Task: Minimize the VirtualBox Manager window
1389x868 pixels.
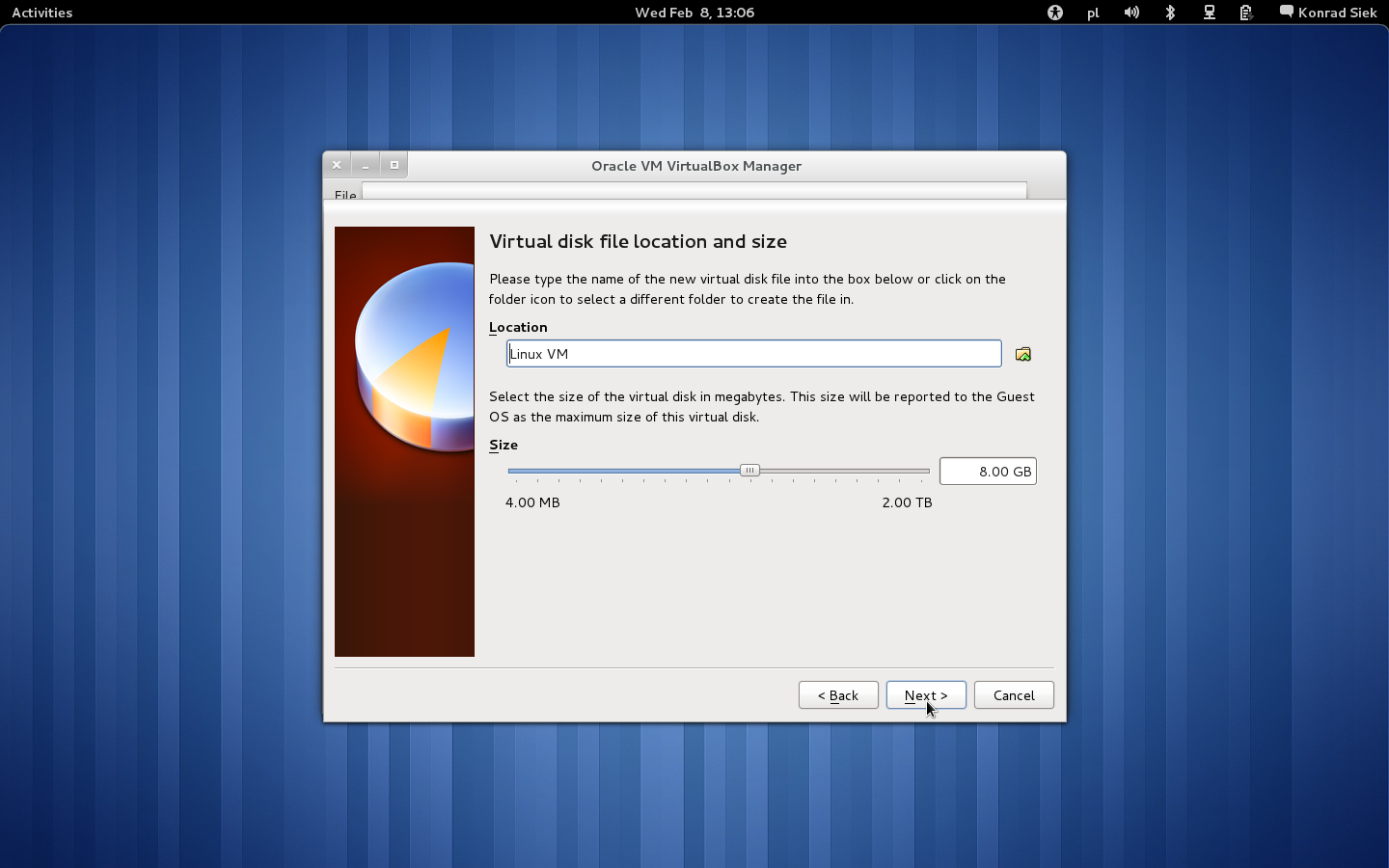Action: [x=366, y=165]
